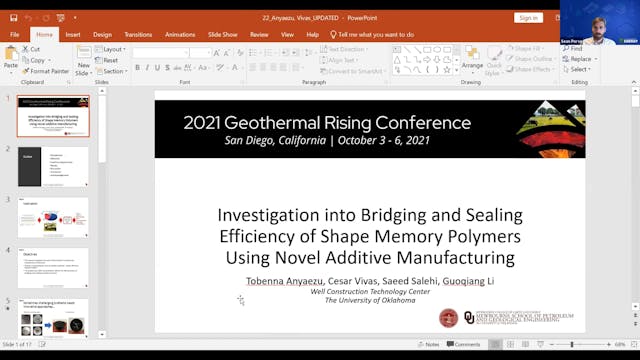Toggle text Shadow (S) formatting
The height and width of the screenshot is (360, 640).
(x=167, y=68)
